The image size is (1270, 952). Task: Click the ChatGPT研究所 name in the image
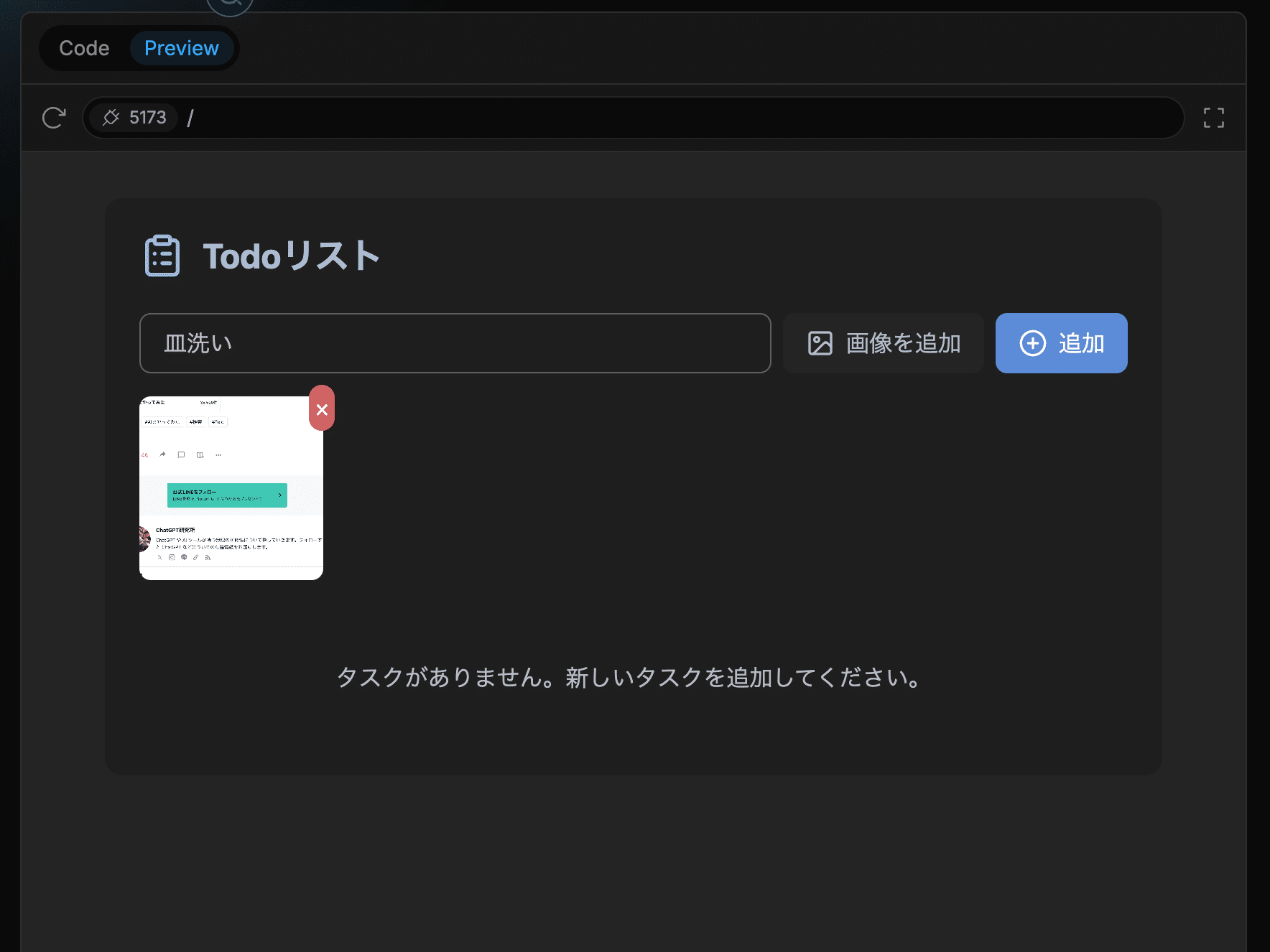click(175, 530)
